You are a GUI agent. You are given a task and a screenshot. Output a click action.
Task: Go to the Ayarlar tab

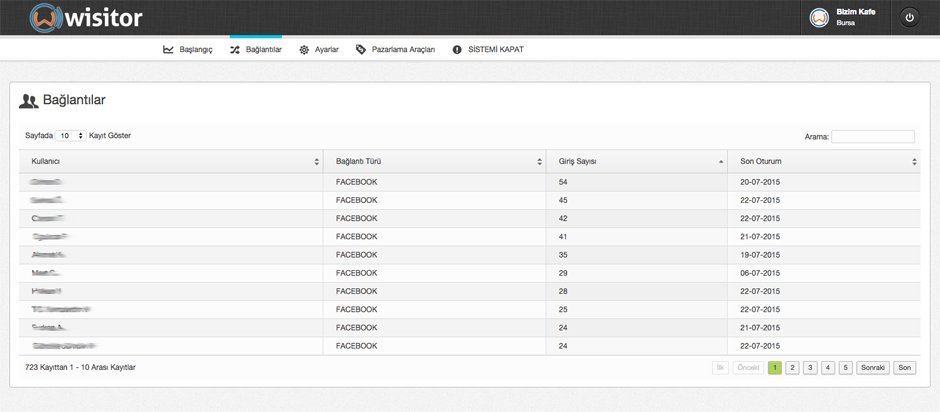point(326,49)
